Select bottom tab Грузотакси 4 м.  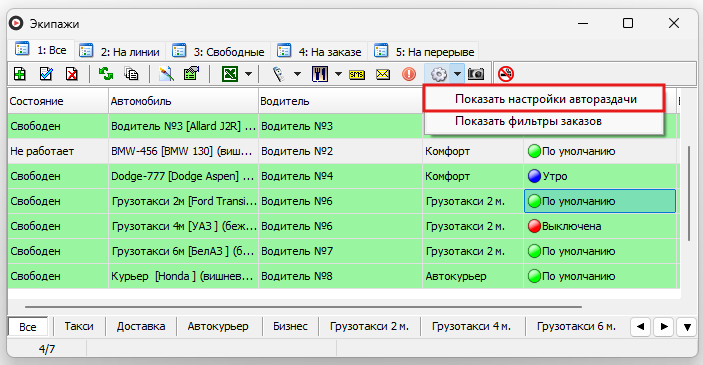click(471, 326)
